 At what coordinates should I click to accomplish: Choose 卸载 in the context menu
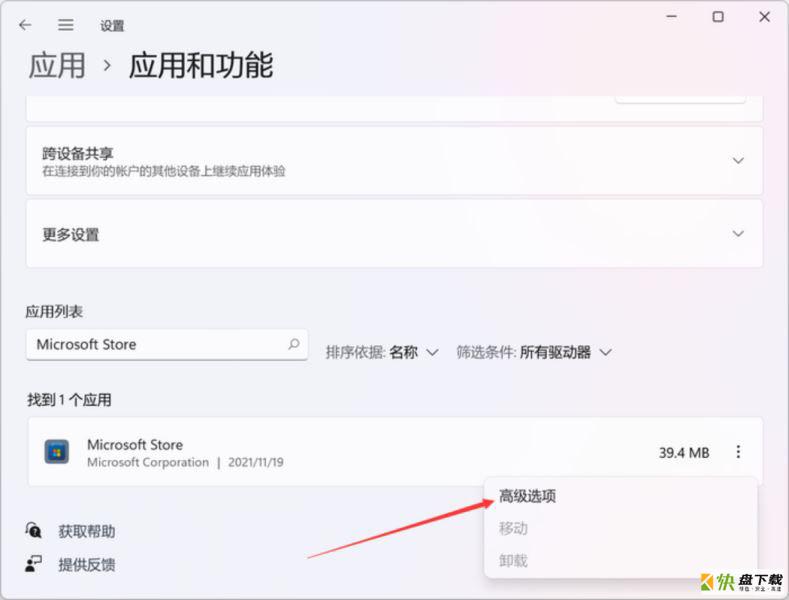coord(513,560)
